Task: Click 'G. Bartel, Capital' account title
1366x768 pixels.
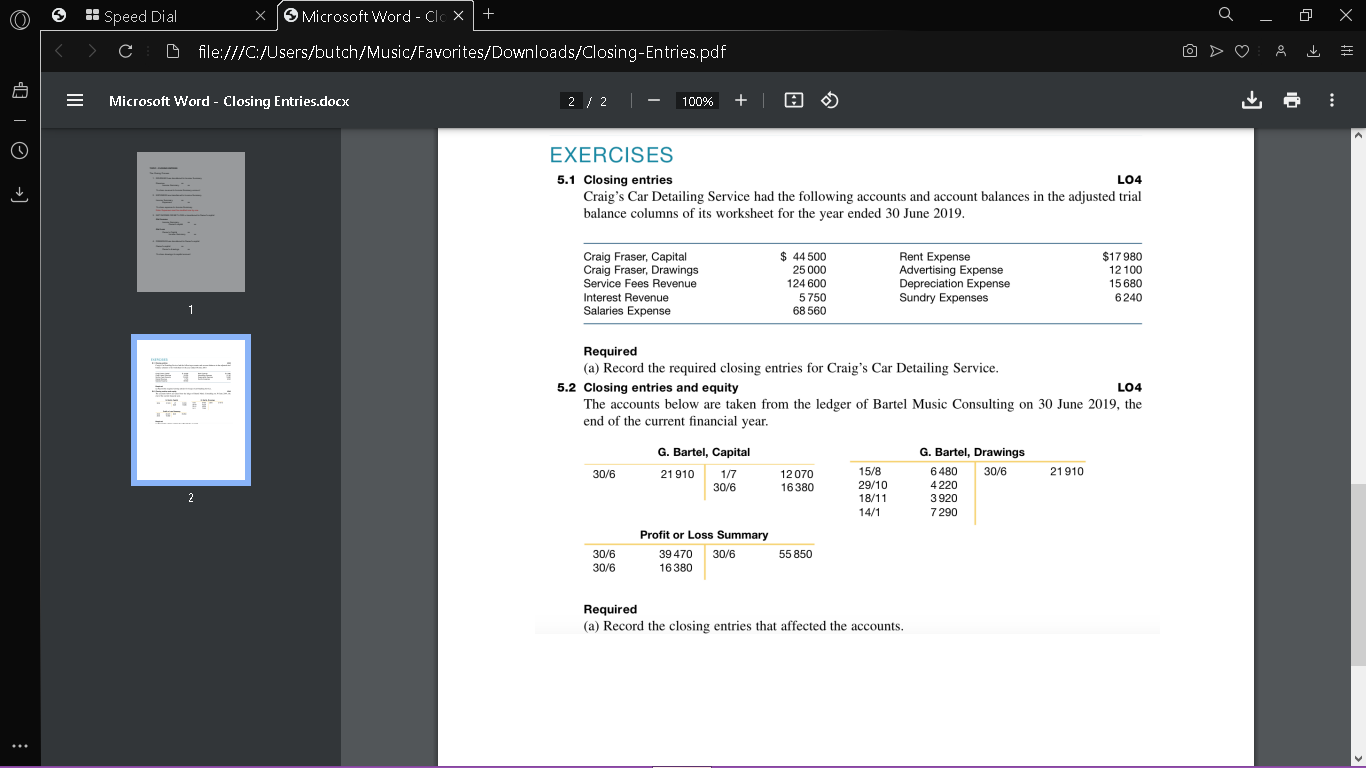Action: [704, 452]
